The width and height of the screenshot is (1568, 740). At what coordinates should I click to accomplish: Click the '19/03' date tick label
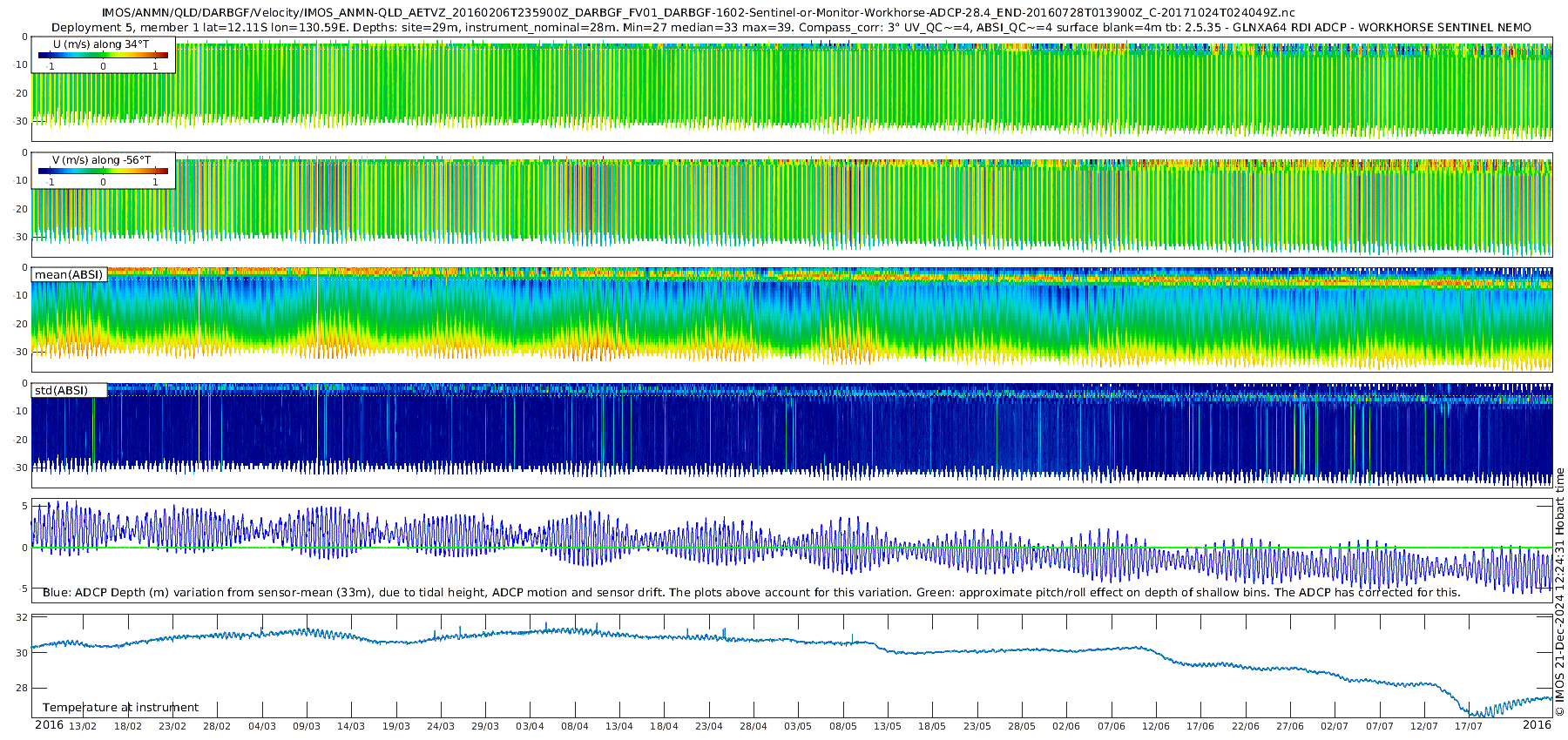(396, 726)
